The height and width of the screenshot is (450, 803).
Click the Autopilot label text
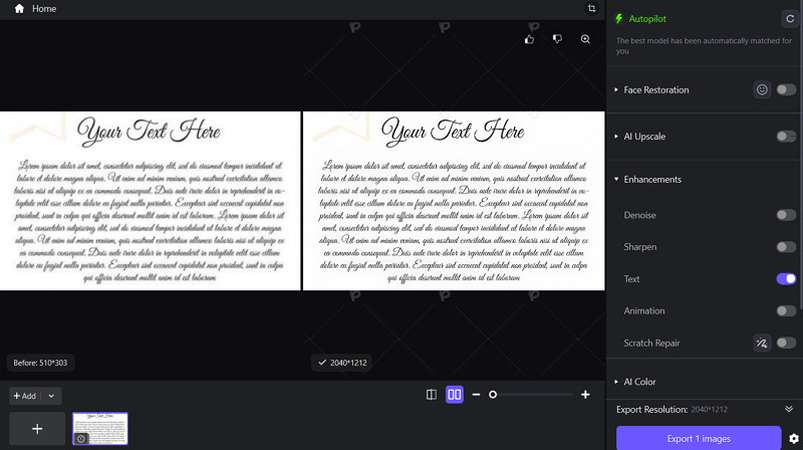[647, 19]
